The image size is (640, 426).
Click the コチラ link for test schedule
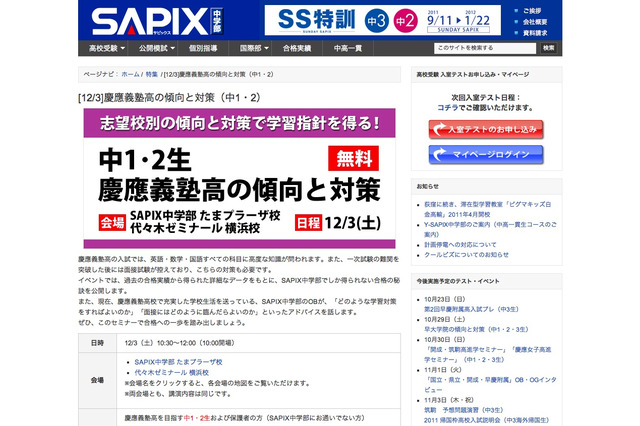coord(448,108)
